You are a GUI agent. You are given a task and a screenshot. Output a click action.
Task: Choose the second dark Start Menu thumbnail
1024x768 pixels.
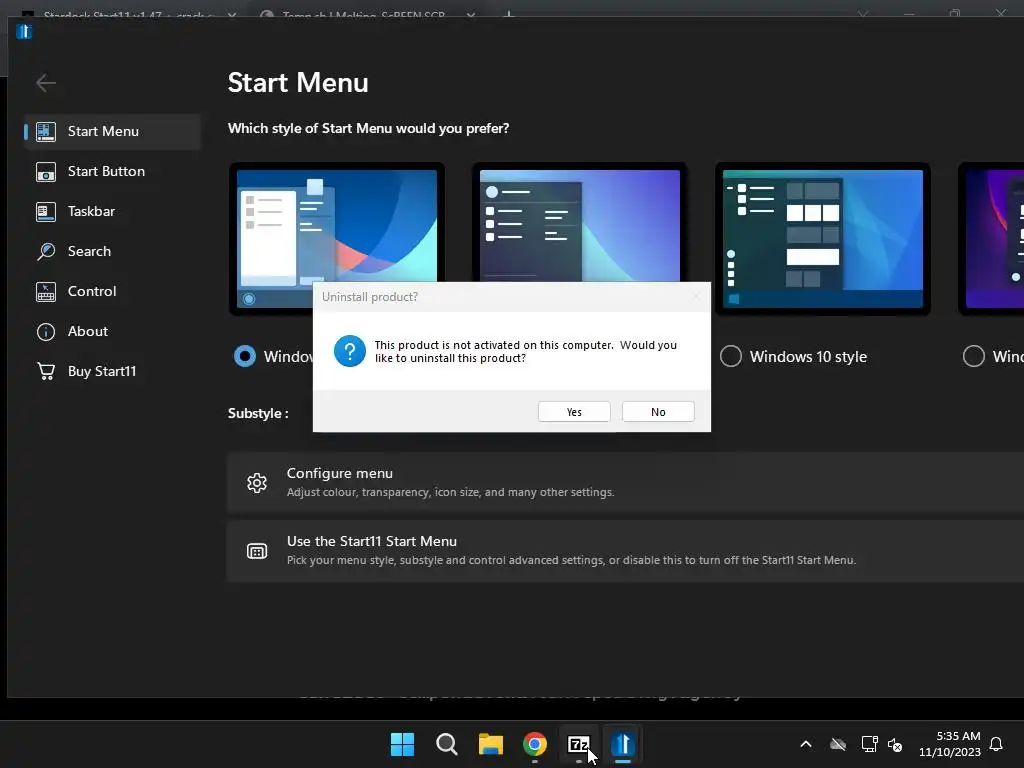[x=580, y=225]
